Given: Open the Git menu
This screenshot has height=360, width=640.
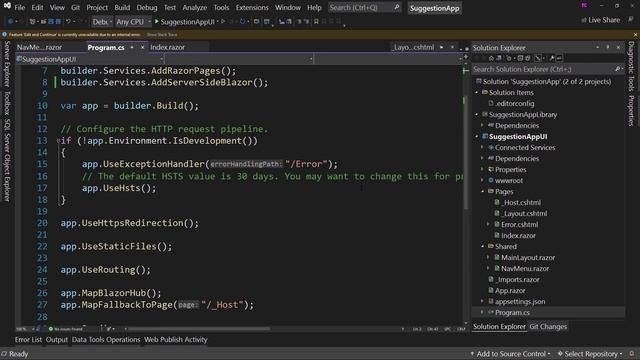Looking at the screenshot, I should tap(76, 7).
